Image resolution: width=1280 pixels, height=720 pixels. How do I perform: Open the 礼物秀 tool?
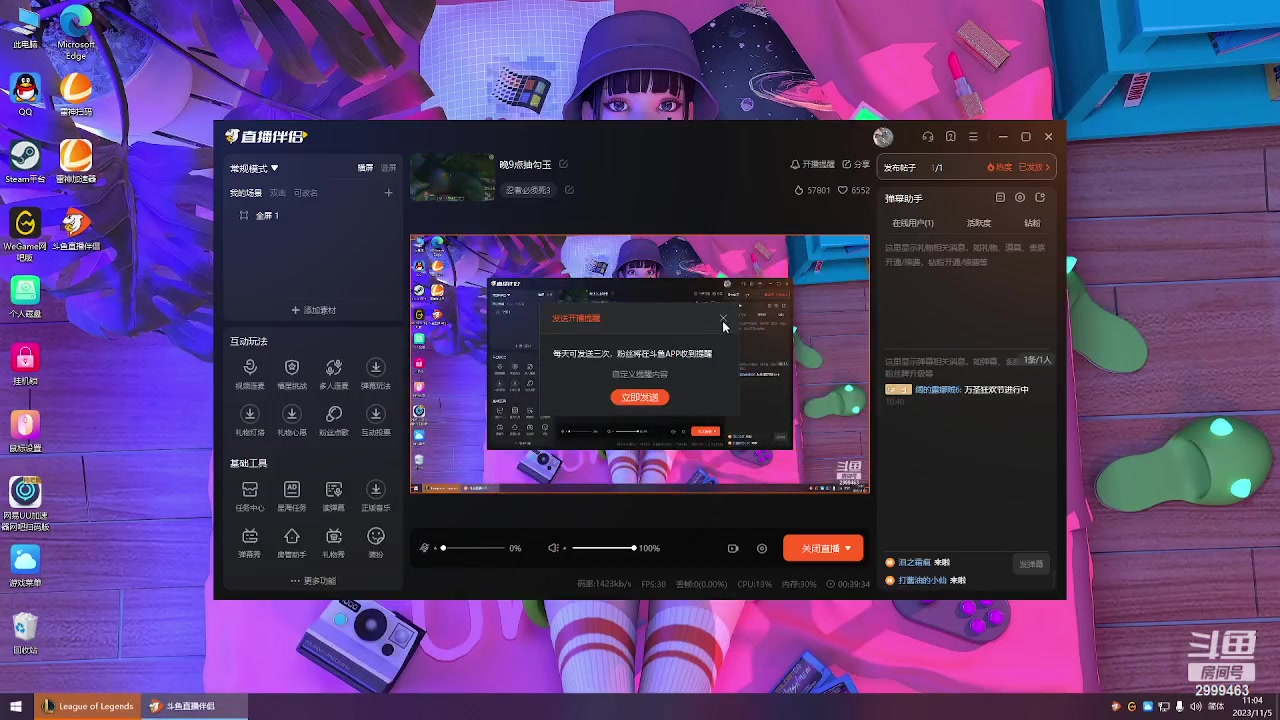click(334, 542)
